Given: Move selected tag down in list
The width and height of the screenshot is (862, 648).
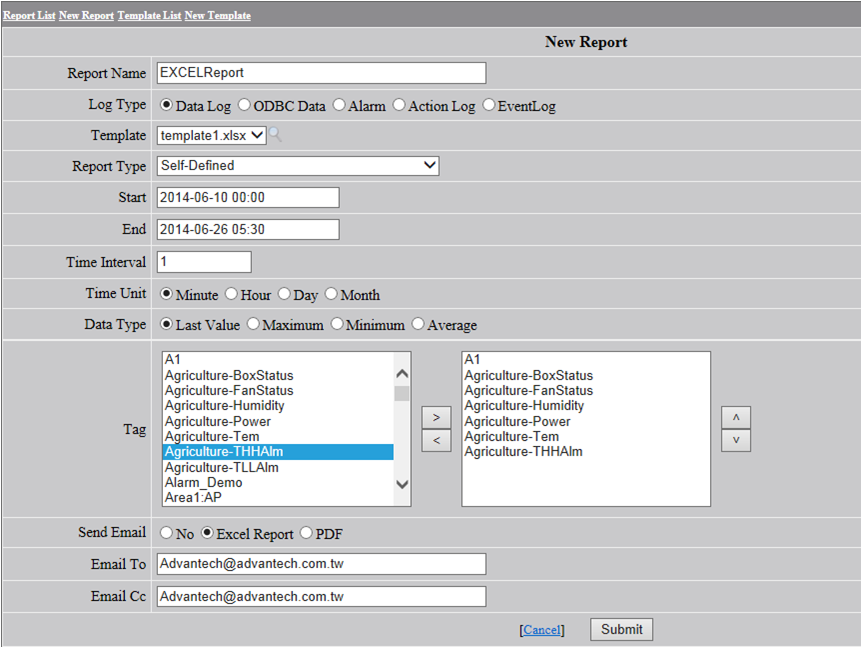Looking at the screenshot, I should point(735,440).
